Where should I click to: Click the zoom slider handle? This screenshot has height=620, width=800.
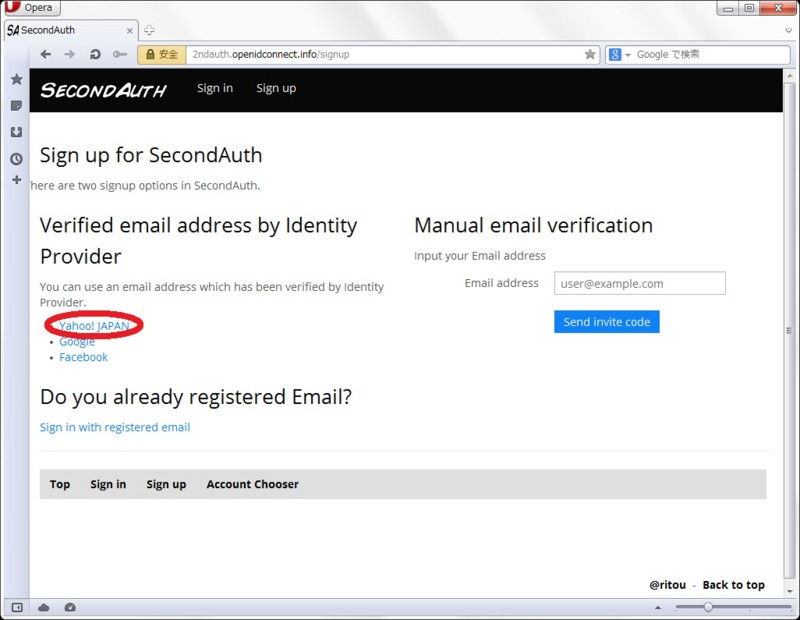pyautogui.click(x=708, y=607)
